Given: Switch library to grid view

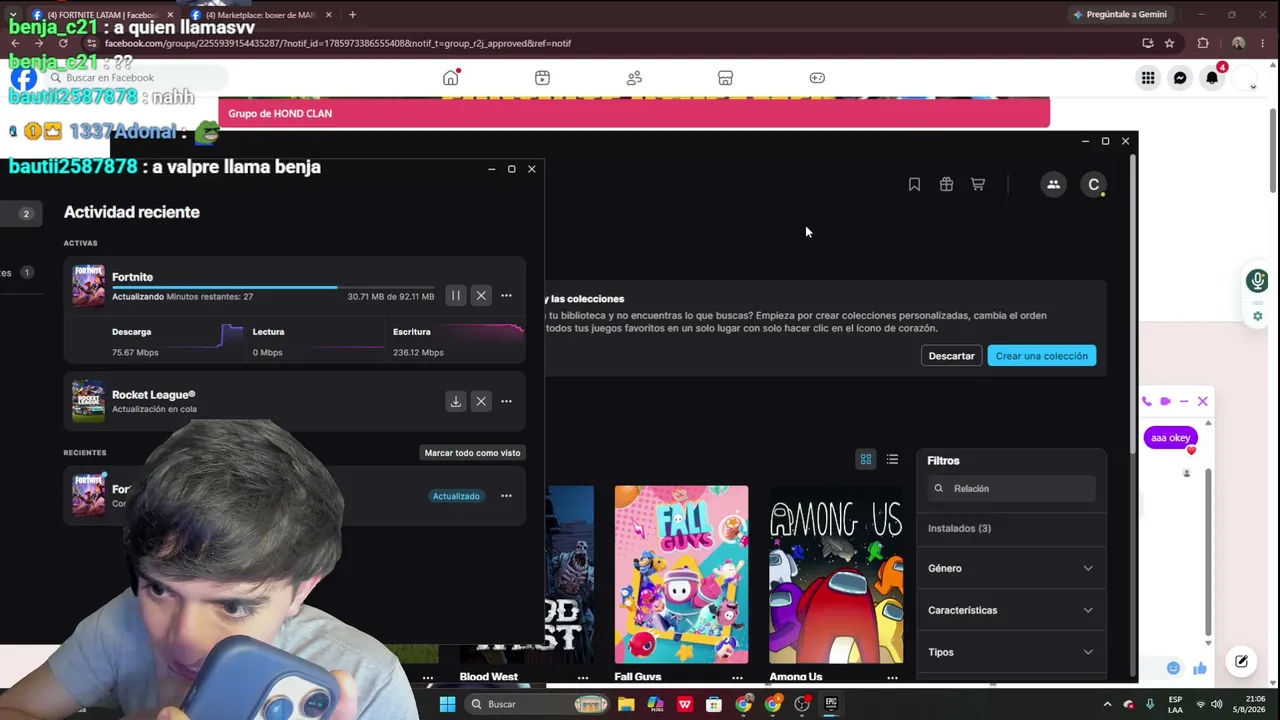Looking at the screenshot, I should click(x=866, y=460).
